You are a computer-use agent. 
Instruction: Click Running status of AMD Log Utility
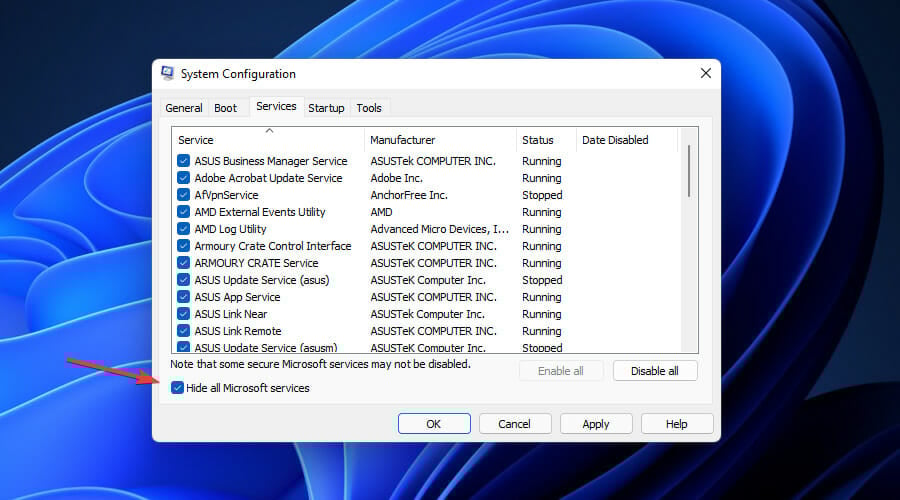[541, 229]
